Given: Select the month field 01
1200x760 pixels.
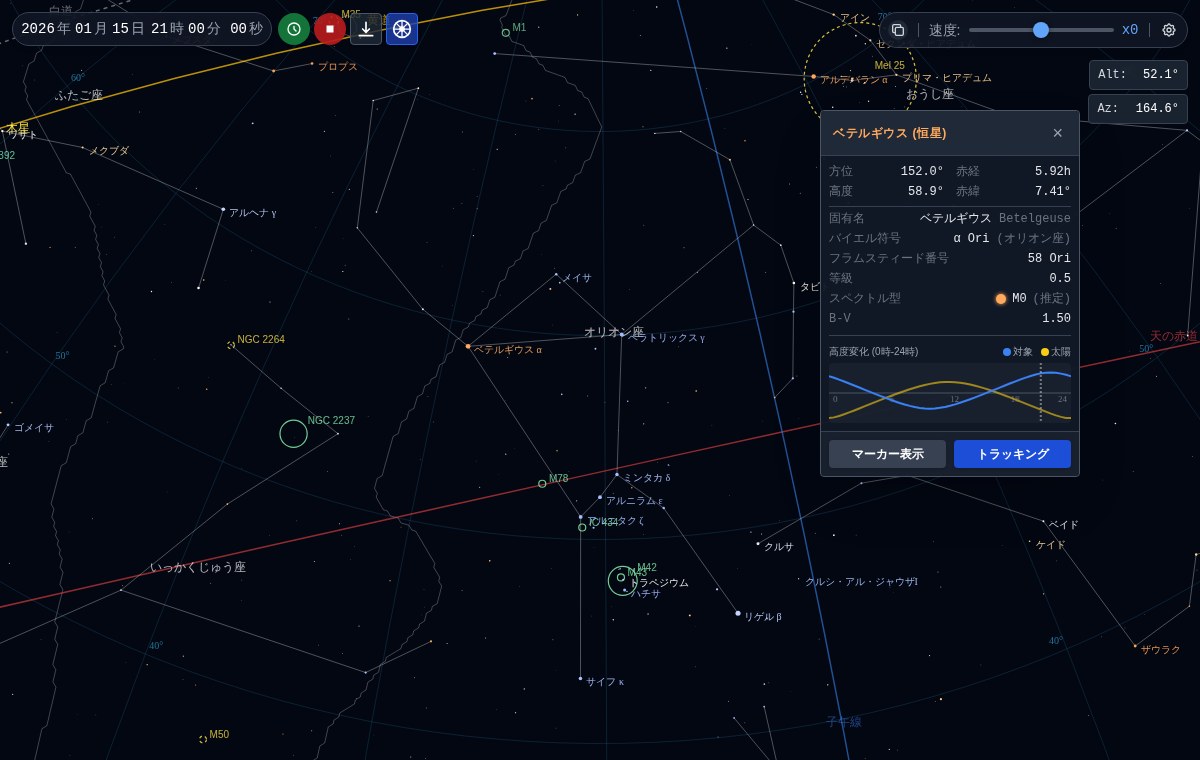Looking at the screenshot, I should point(83,29).
